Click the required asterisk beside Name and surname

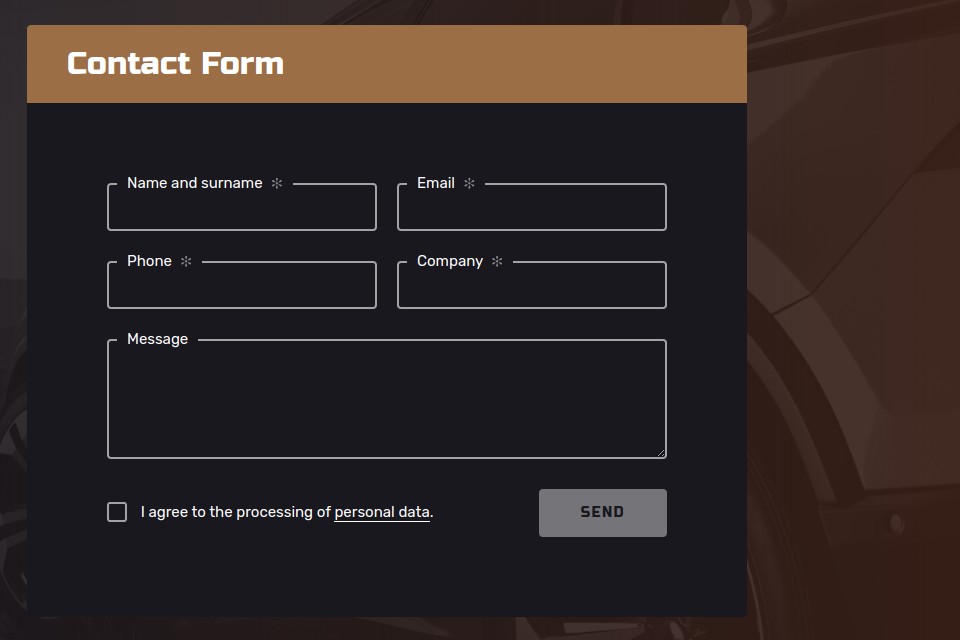277,183
